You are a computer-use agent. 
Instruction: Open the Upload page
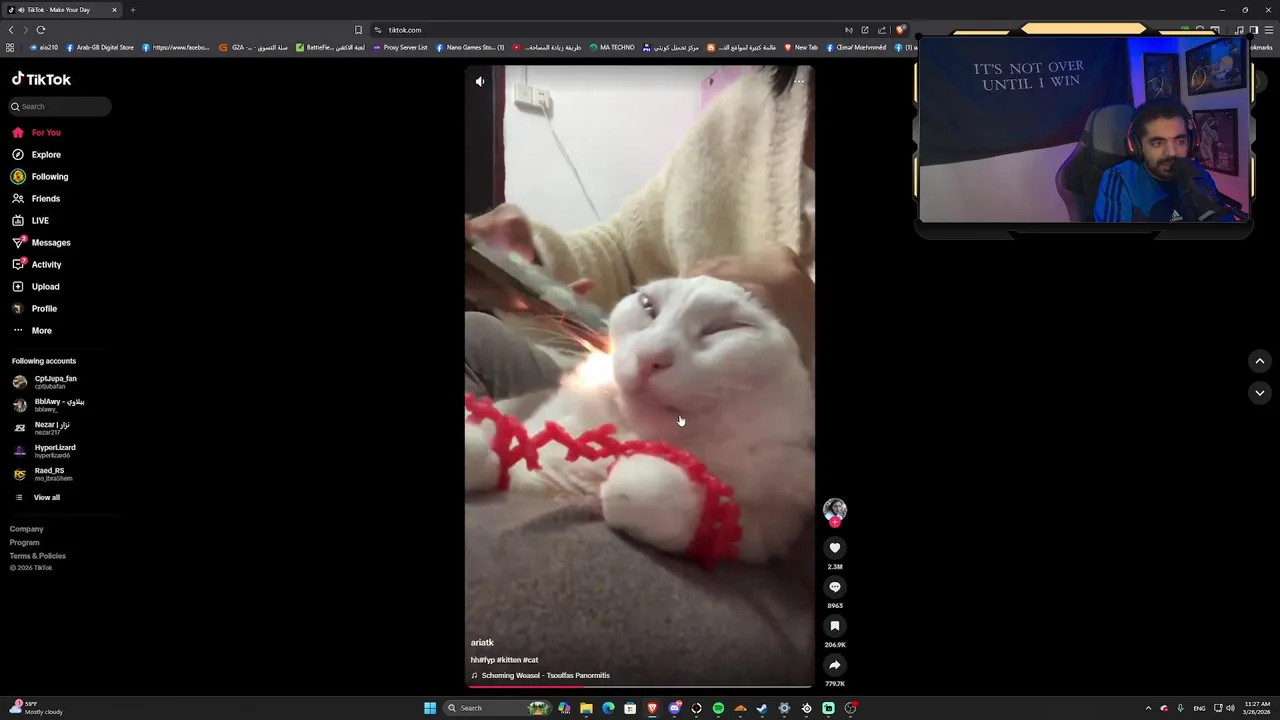[x=36, y=286]
